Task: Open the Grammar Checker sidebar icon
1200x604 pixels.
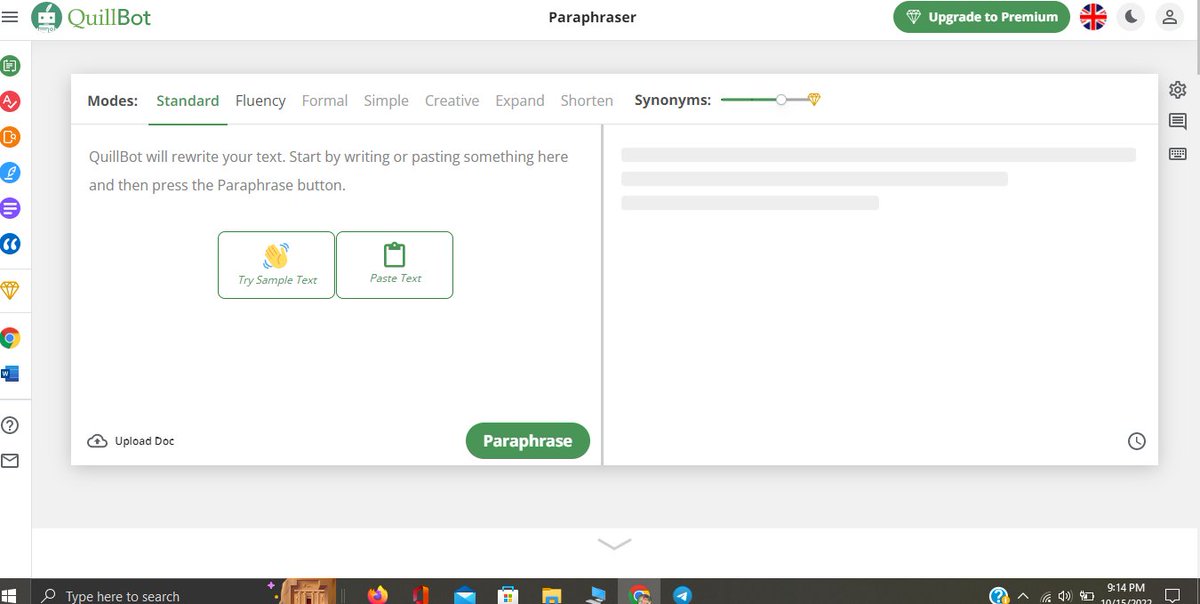Action: pyautogui.click(x=10, y=101)
